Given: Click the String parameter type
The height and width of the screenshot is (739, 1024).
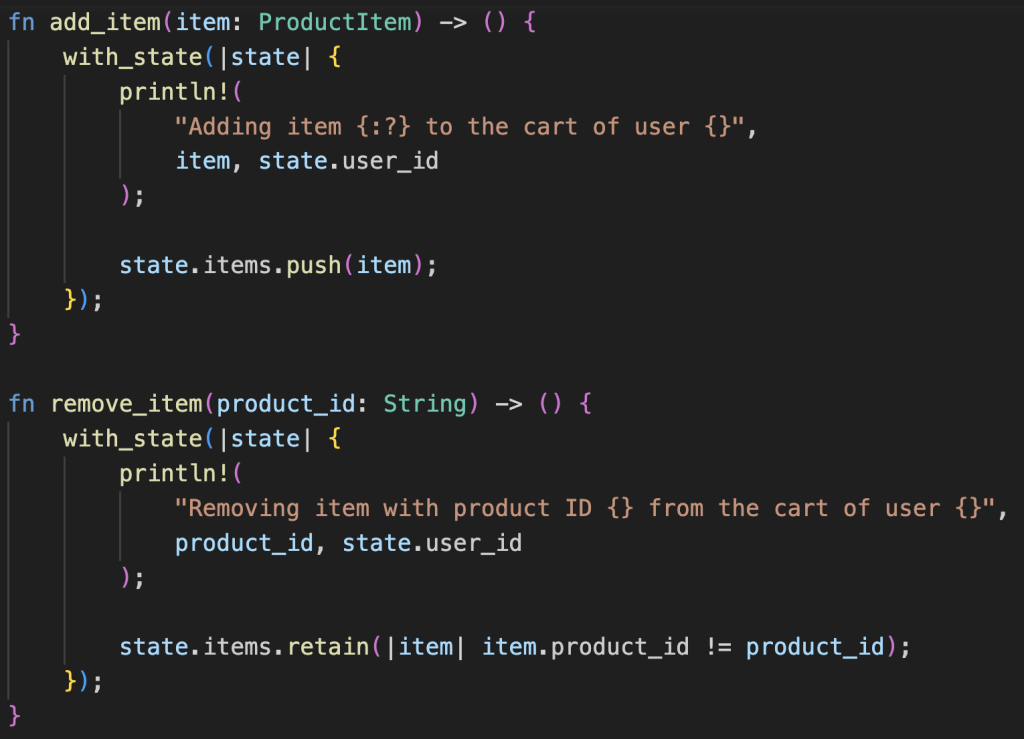Looking at the screenshot, I should coord(425,403).
